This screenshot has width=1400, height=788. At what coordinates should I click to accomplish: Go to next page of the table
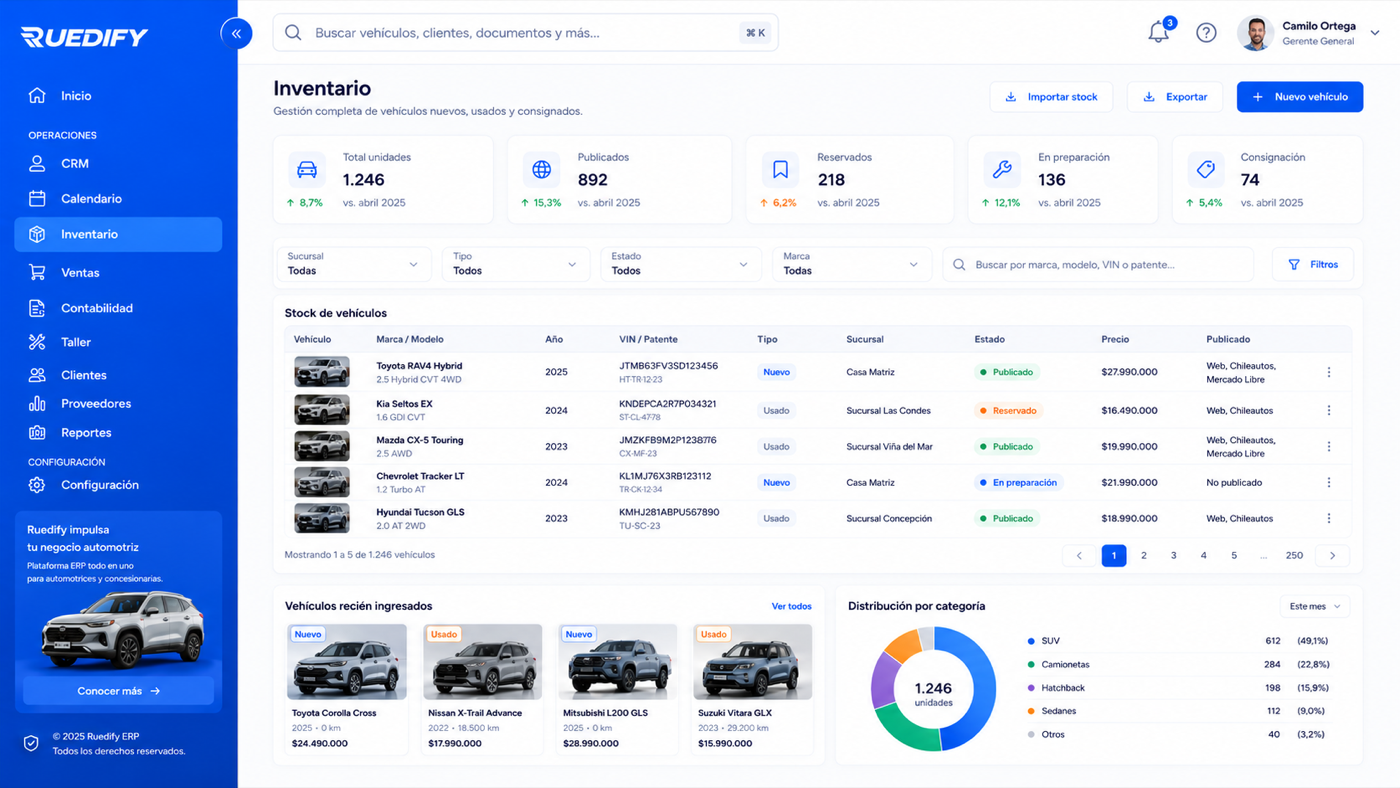pos(1332,555)
